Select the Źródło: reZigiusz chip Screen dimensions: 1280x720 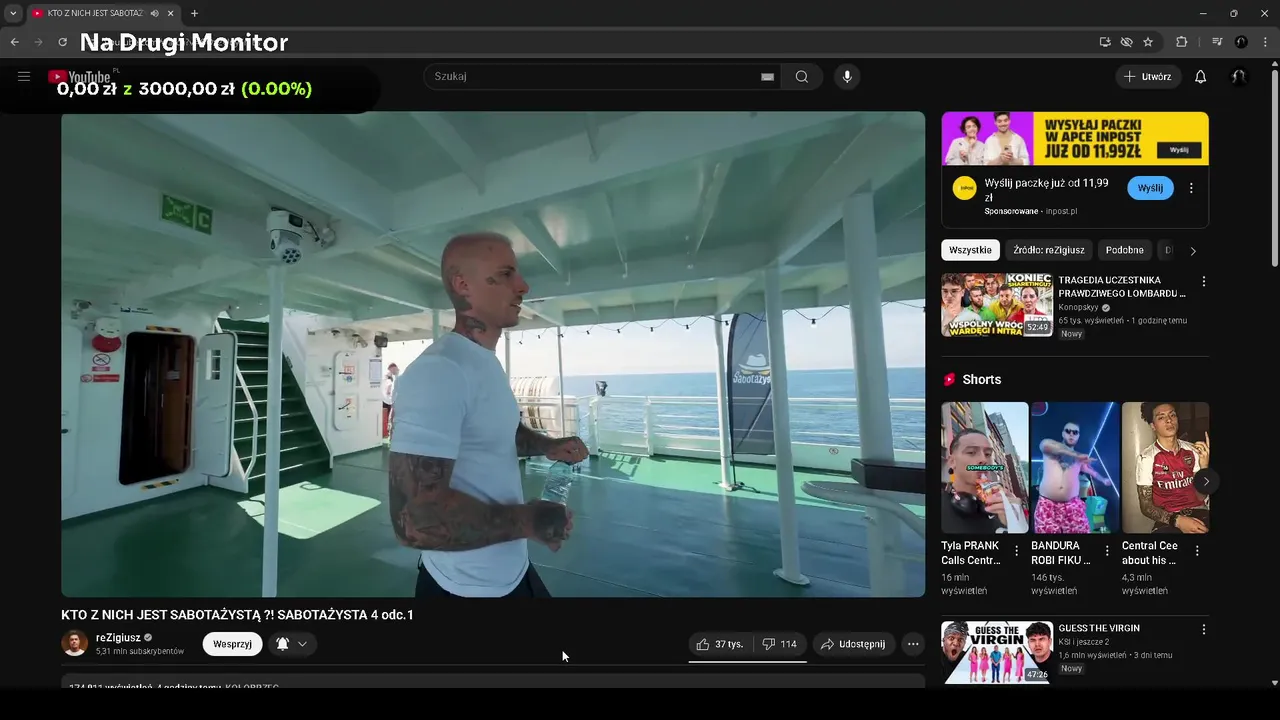tap(1048, 250)
